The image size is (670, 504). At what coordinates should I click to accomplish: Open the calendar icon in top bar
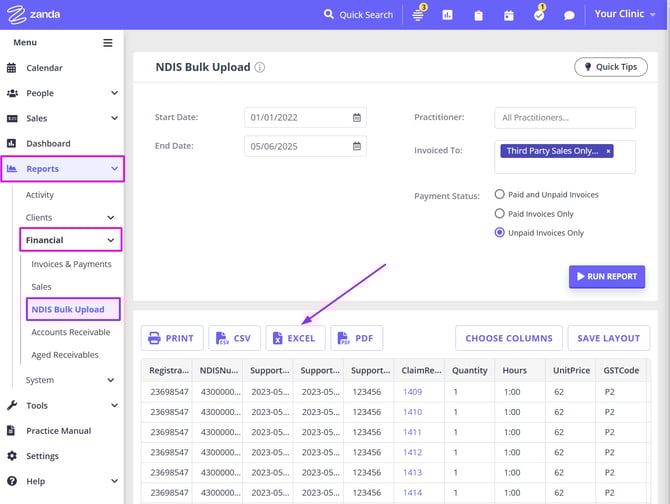(x=508, y=15)
